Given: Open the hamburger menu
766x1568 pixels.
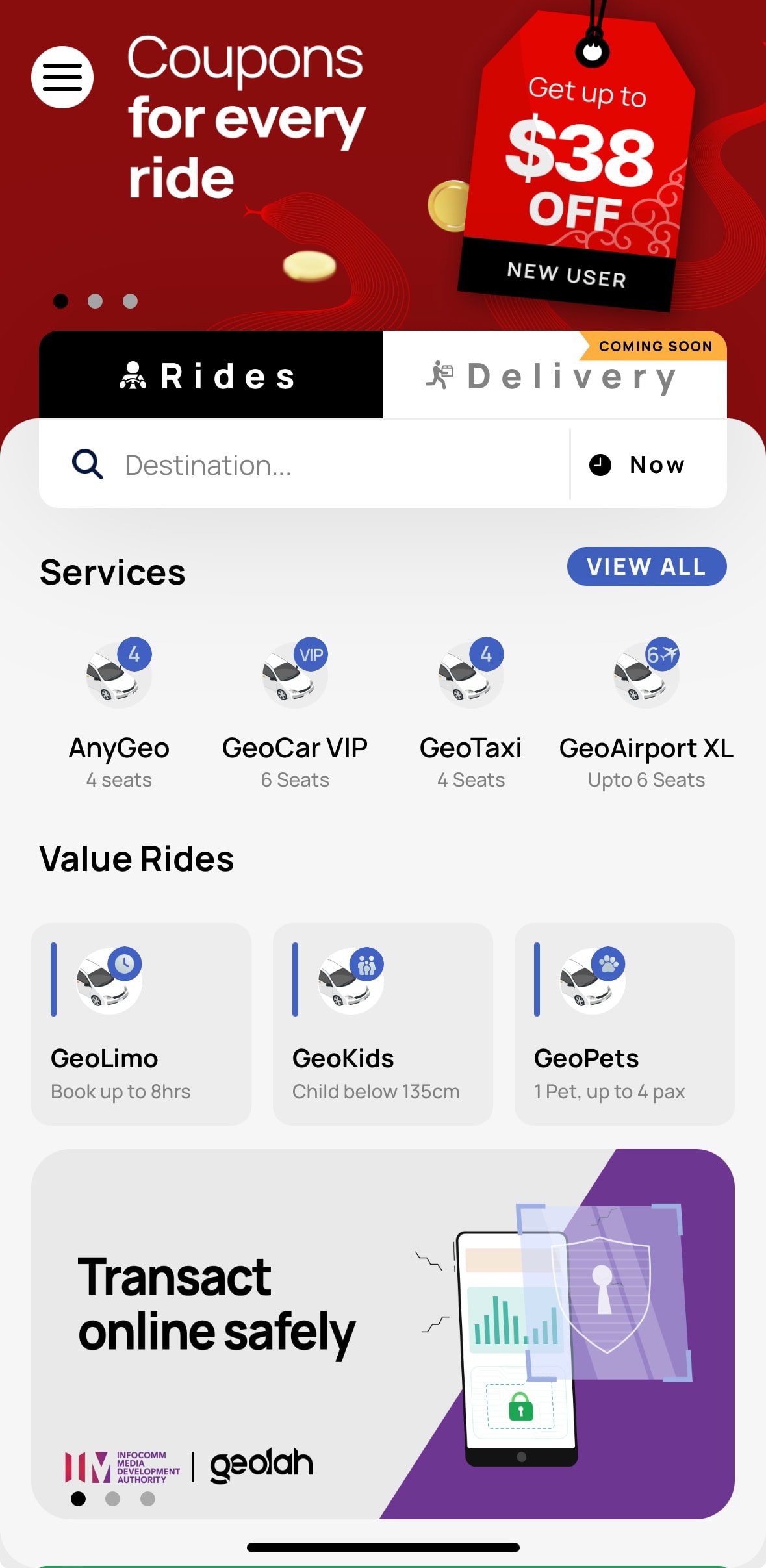Looking at the screenshot, I should [x=62, y=77].
